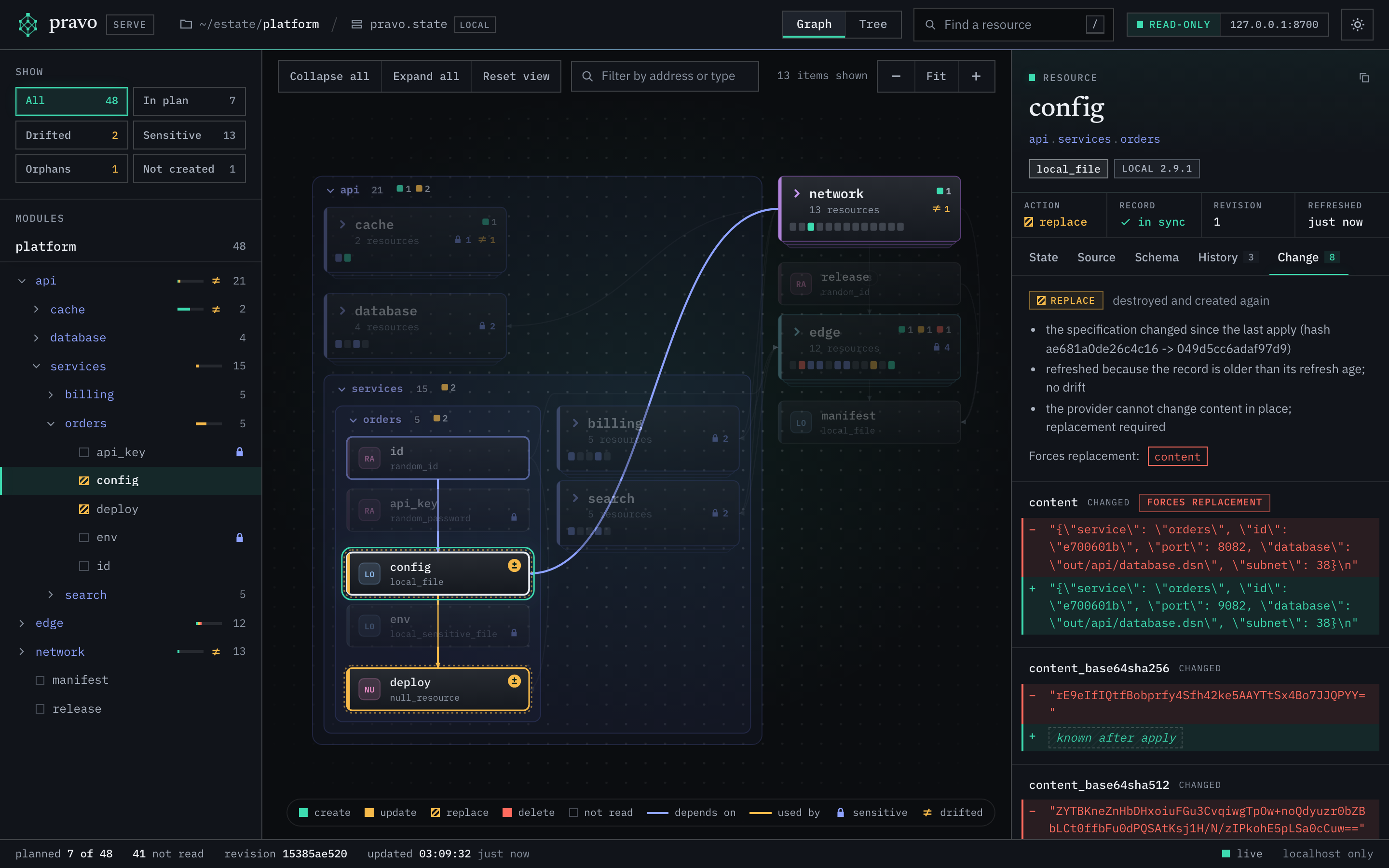
Task: Expand the database module in the tree
Action: [36, 338]
